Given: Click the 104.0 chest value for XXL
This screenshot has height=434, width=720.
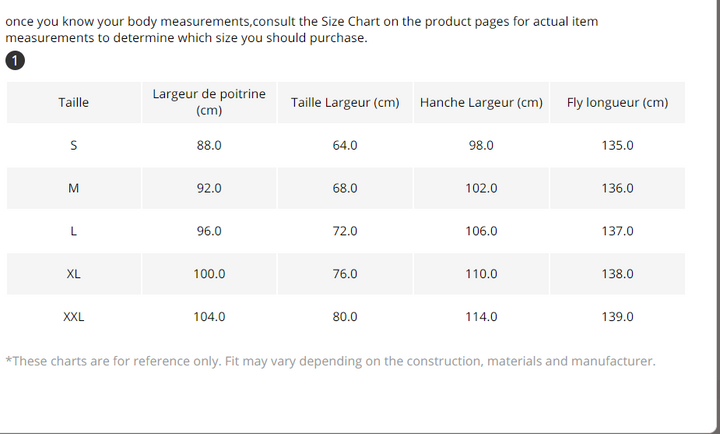Looking at the screenshot, I should (x=209, y=317).
